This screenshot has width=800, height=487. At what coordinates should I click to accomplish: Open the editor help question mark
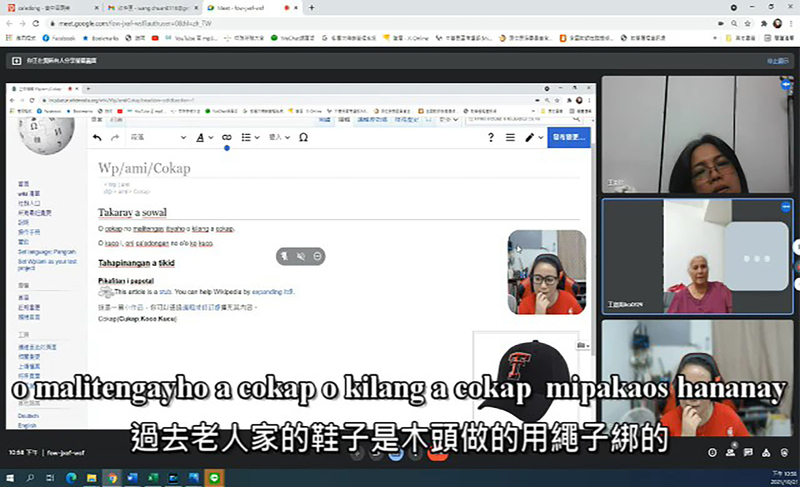(490, 137)
